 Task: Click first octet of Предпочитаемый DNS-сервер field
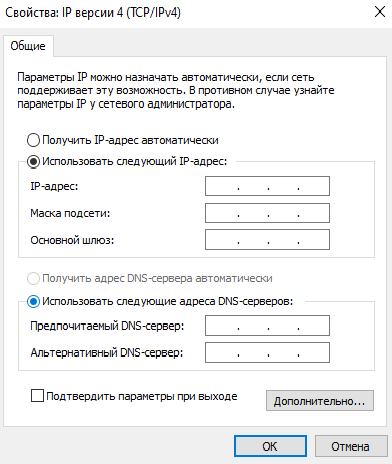click(222, 325)
